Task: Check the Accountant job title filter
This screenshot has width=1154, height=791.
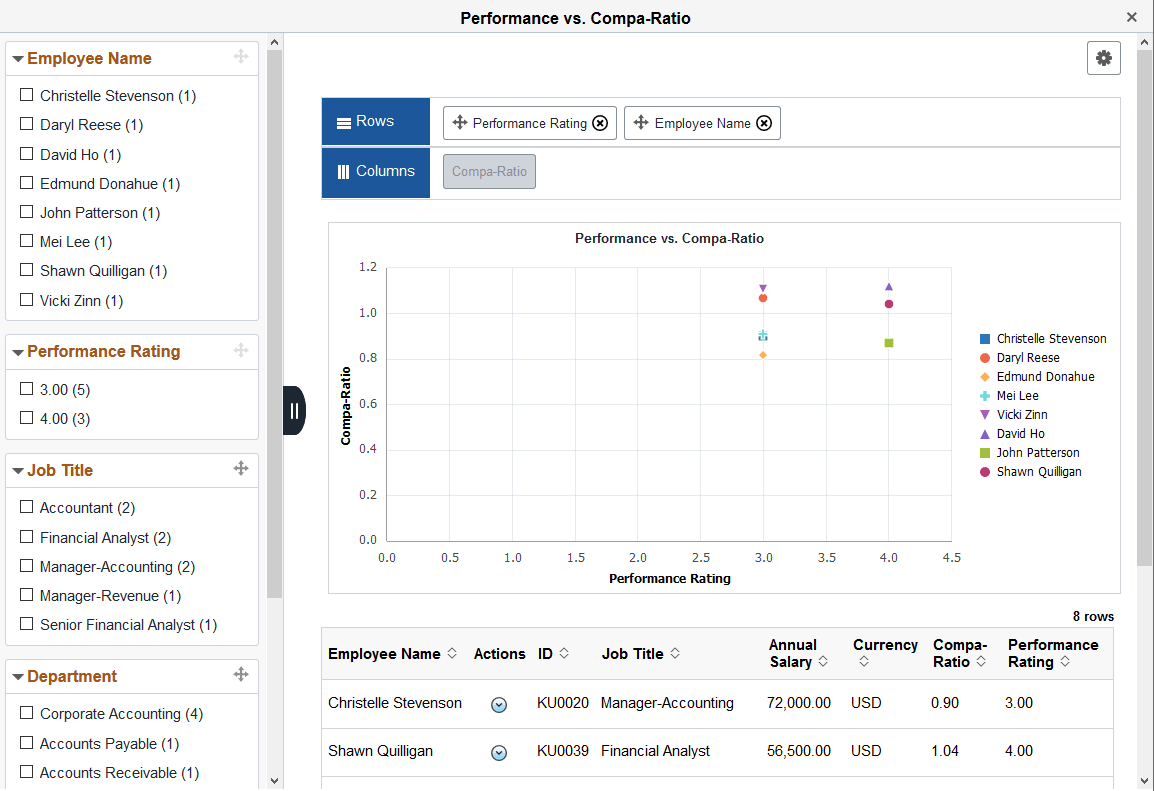Action: [x=26, y=507]
